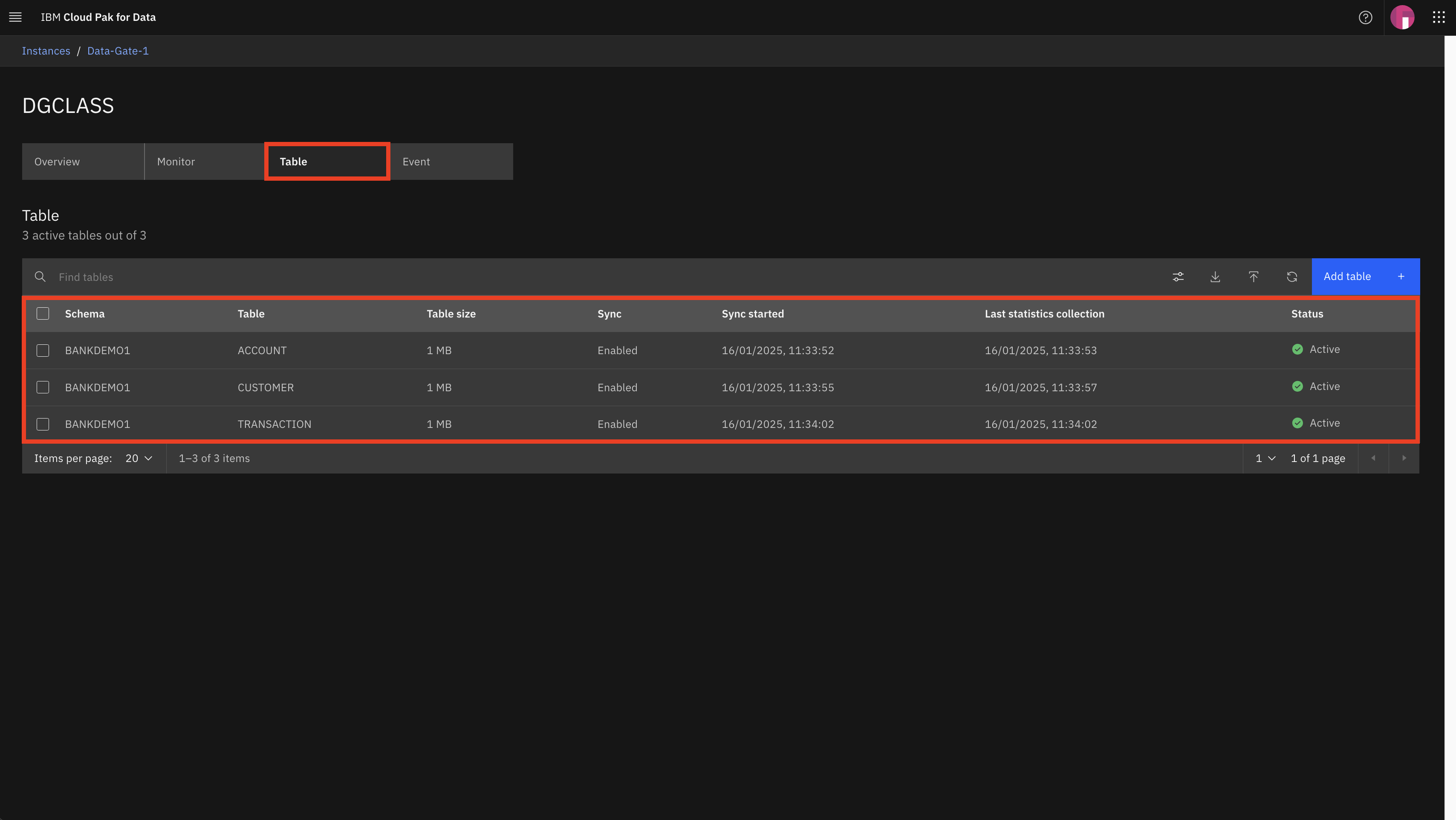Viewport: 1456px width, 820px height.
Task: Open the hamburger navigation menu
Action: point(14,17)
